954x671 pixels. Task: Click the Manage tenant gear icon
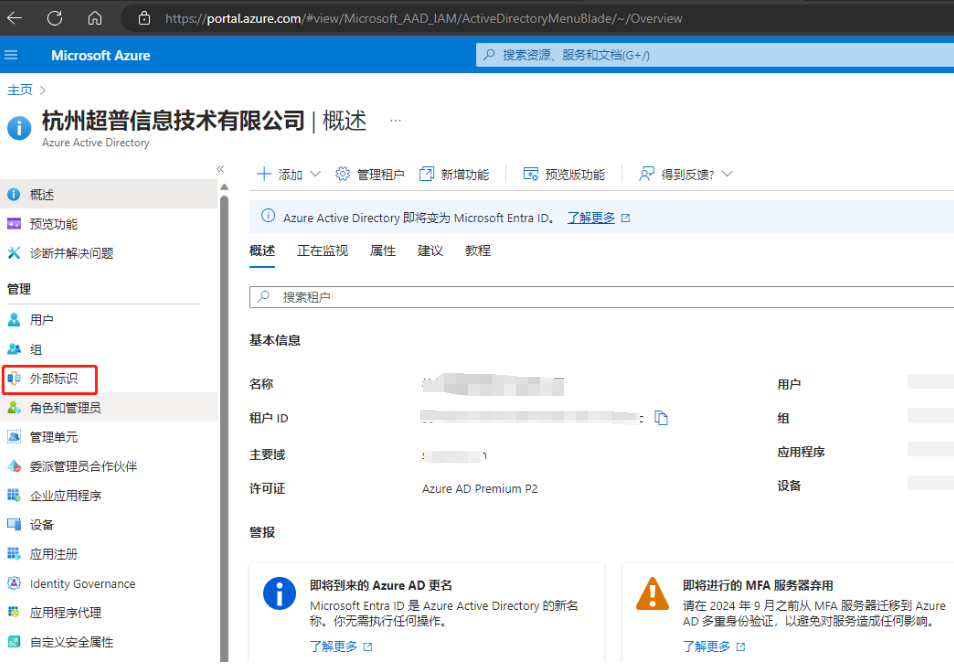(343, 174)
